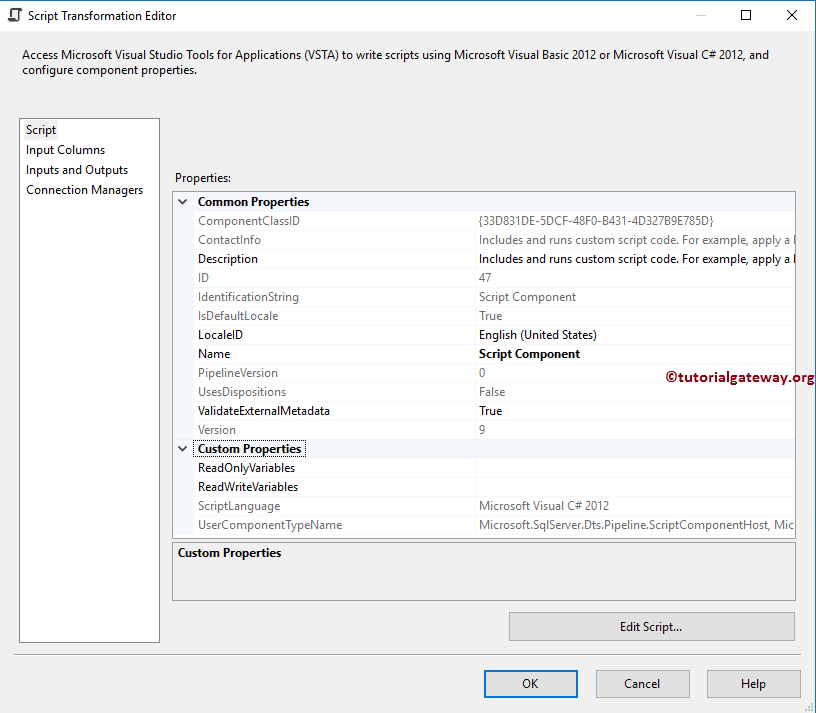Image resolution: width=816 pixels, height=713 pixels.
Task: Collapse the Custom Properties section
Action: (182, 448)
